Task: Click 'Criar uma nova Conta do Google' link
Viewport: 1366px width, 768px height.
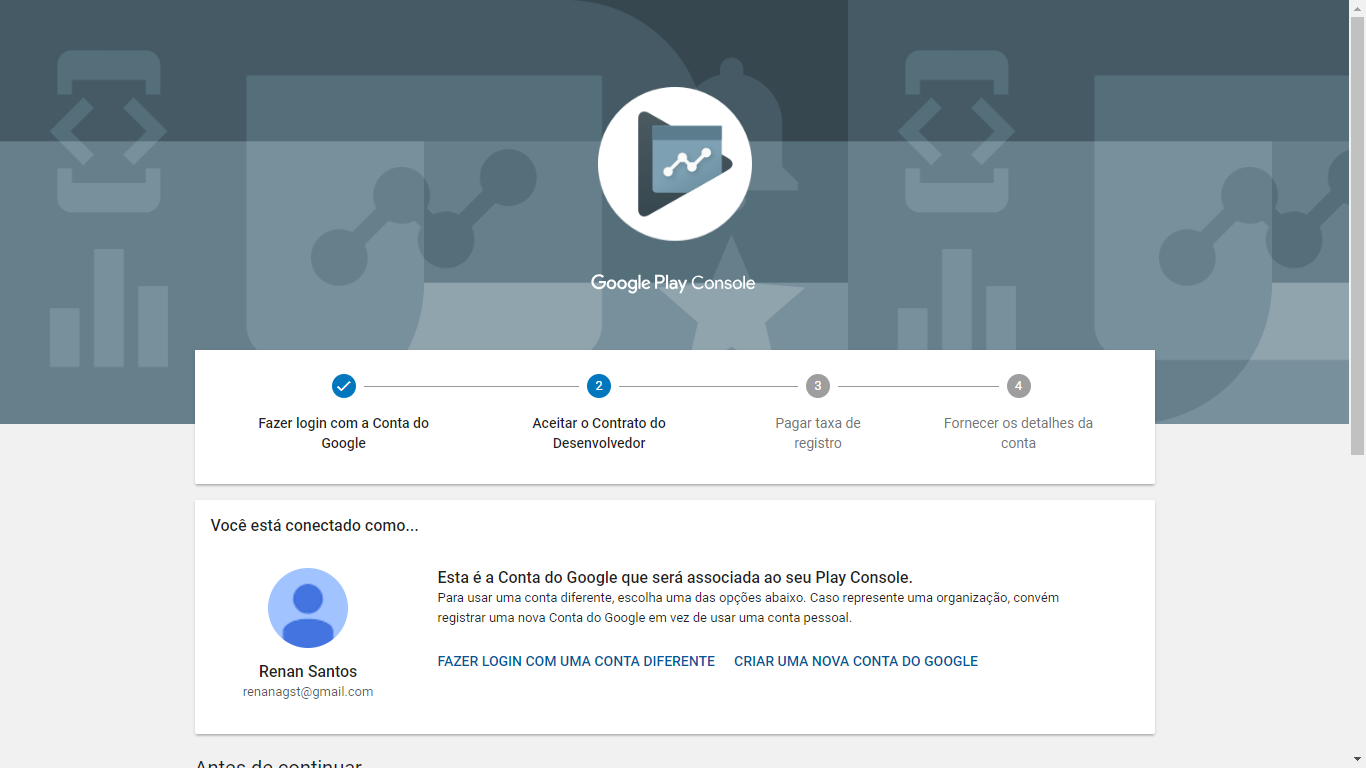Action: [x=856, y=661]
